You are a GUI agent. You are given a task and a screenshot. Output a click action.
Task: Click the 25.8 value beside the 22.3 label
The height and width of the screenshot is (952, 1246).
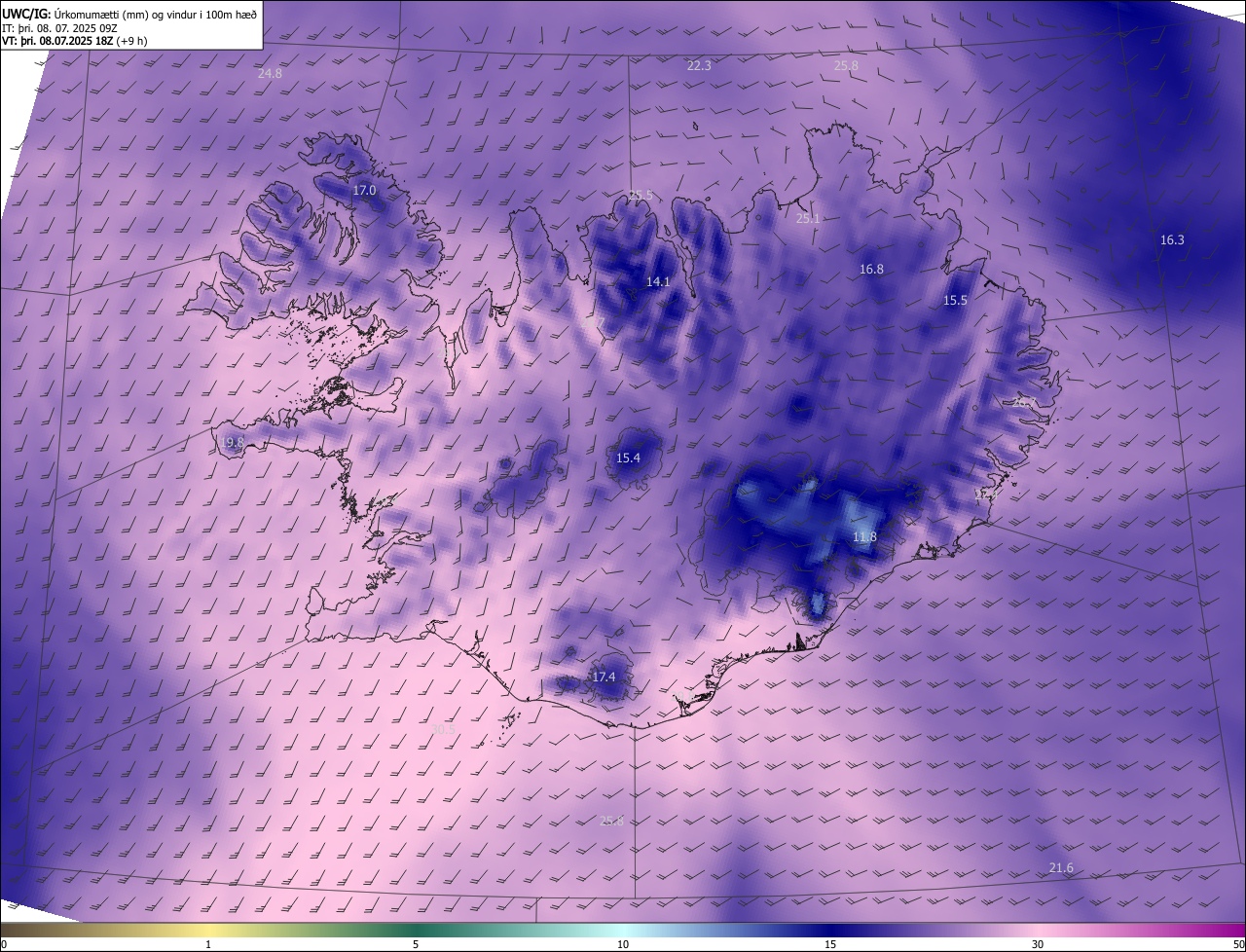tap(846, 66)
